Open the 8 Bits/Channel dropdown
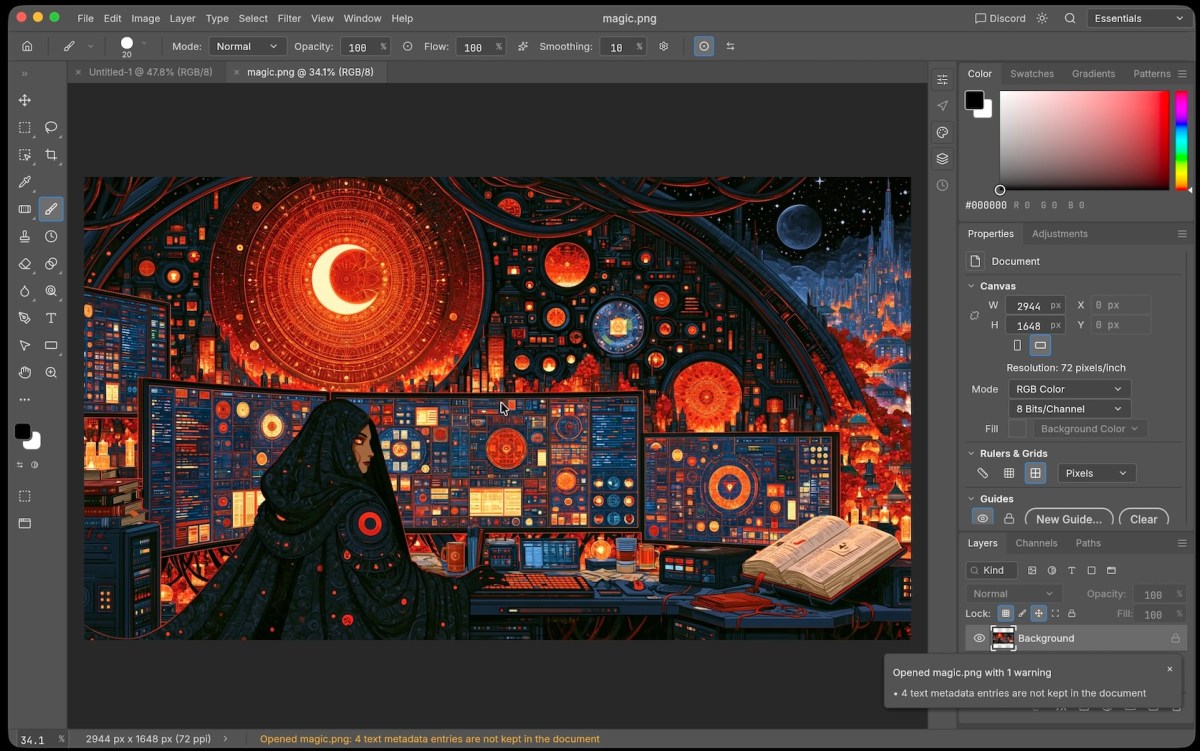The height and width of the screenshot is (751, 1200). (1069, 409)
